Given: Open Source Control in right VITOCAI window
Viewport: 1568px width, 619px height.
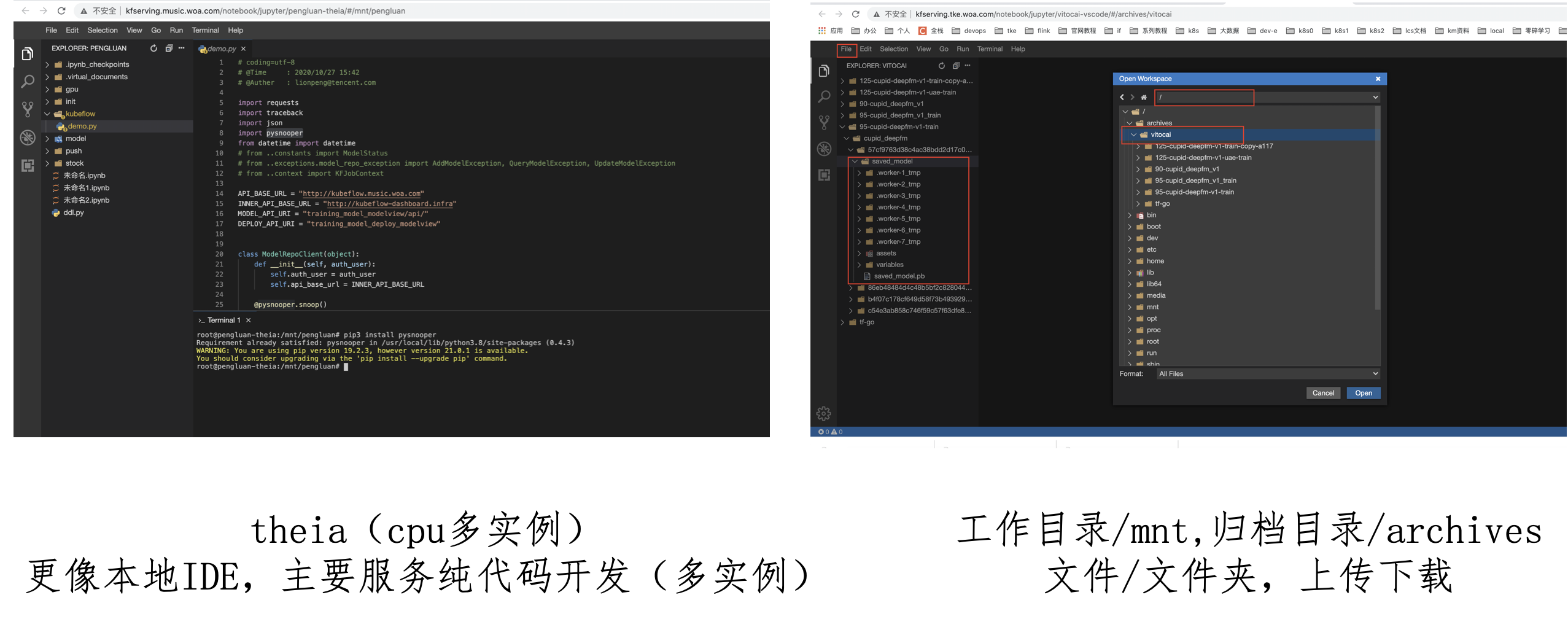Looking at the screenshot, I should click(x=824, y=122).
